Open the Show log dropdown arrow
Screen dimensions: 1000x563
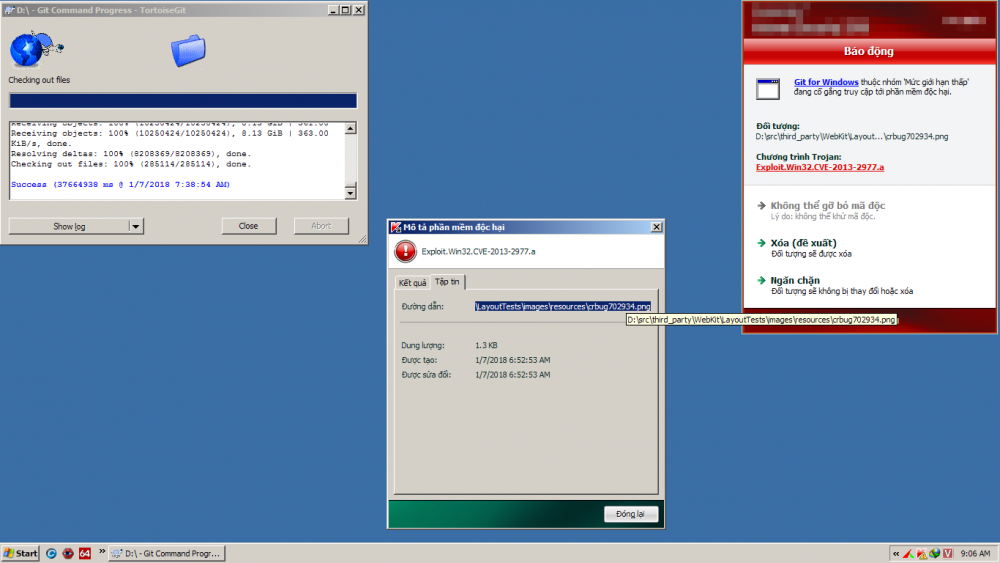(x=137, y=226)
